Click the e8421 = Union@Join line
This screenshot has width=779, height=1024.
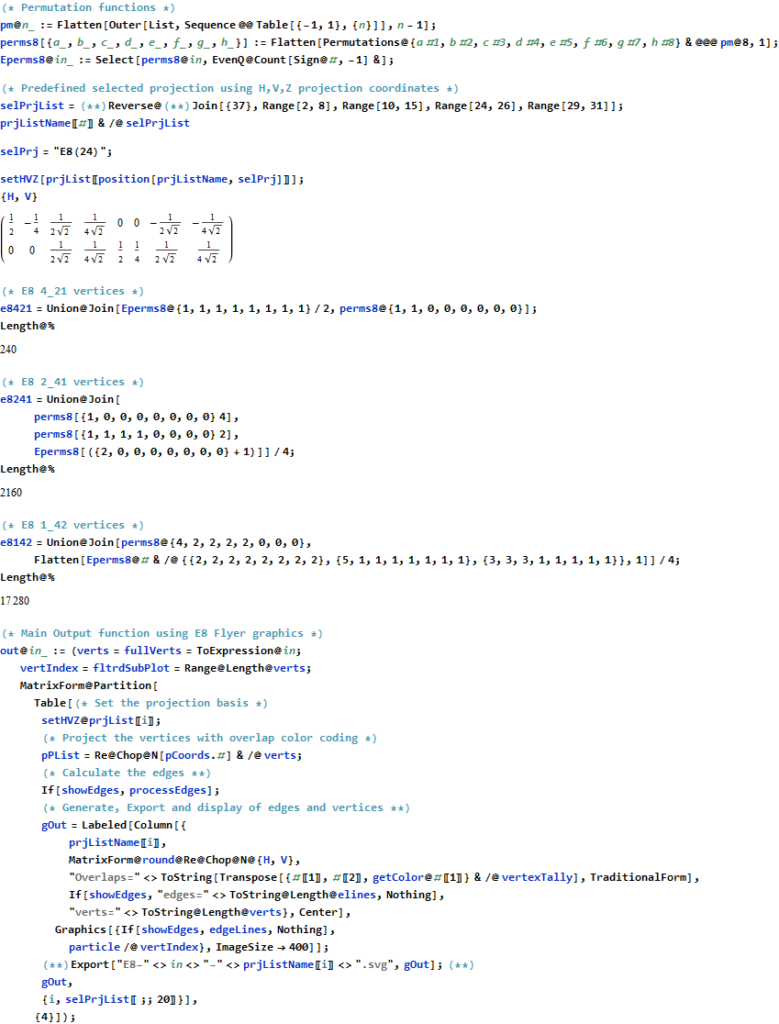(x=270, y=309)
